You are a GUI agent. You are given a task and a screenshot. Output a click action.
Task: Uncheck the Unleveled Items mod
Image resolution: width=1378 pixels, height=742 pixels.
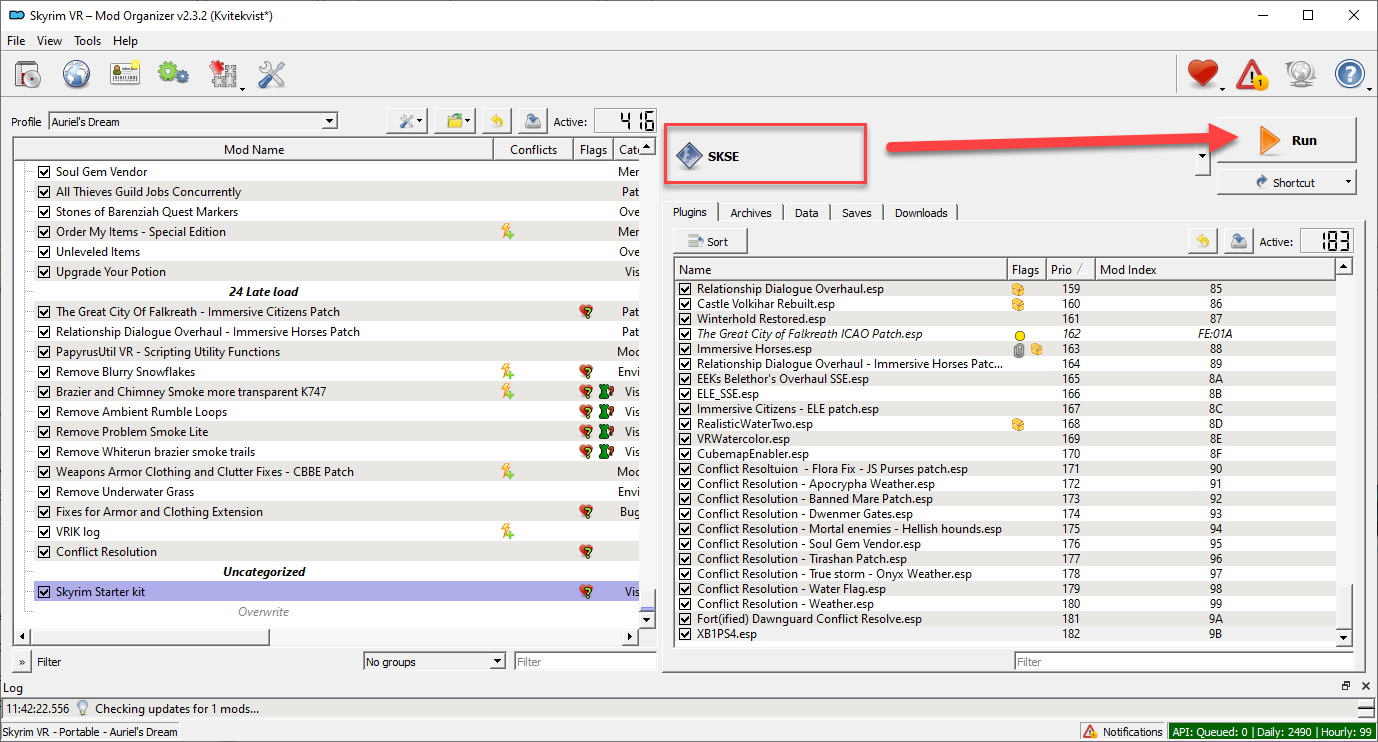44,252
